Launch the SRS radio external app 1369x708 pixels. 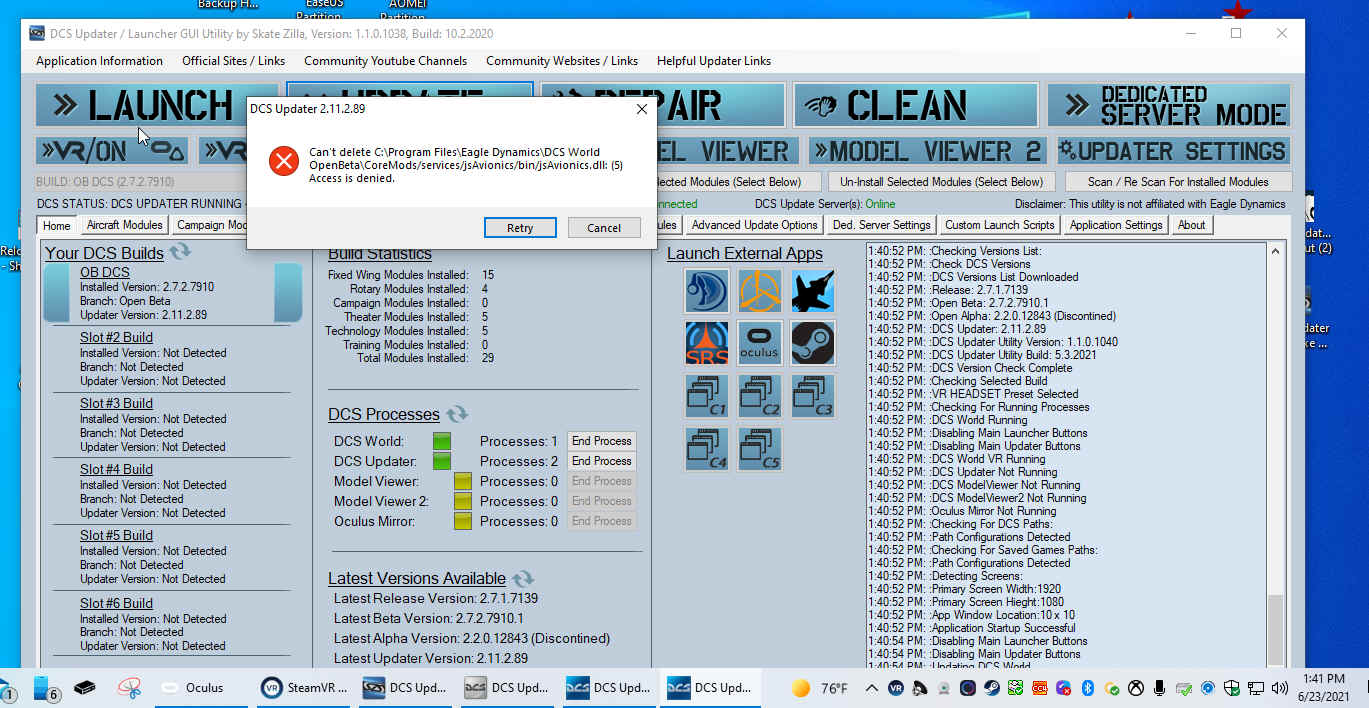point(707,343)
